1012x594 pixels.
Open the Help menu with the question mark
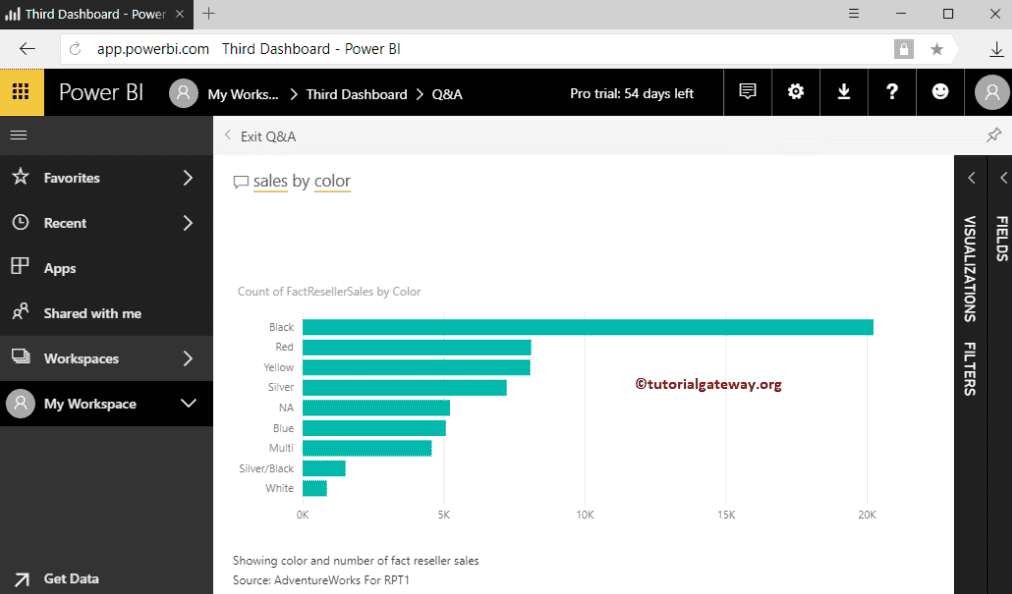[x=891, y=91]
